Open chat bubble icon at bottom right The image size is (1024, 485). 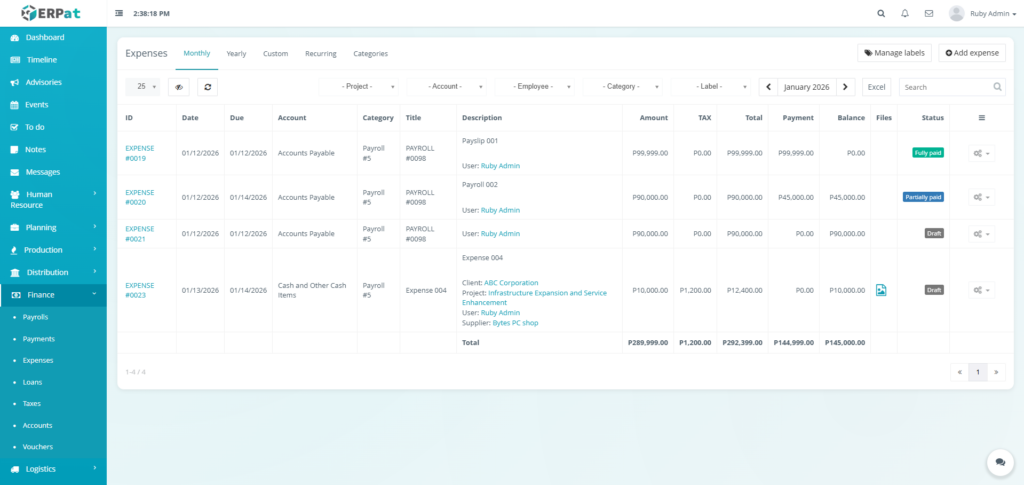999,461
